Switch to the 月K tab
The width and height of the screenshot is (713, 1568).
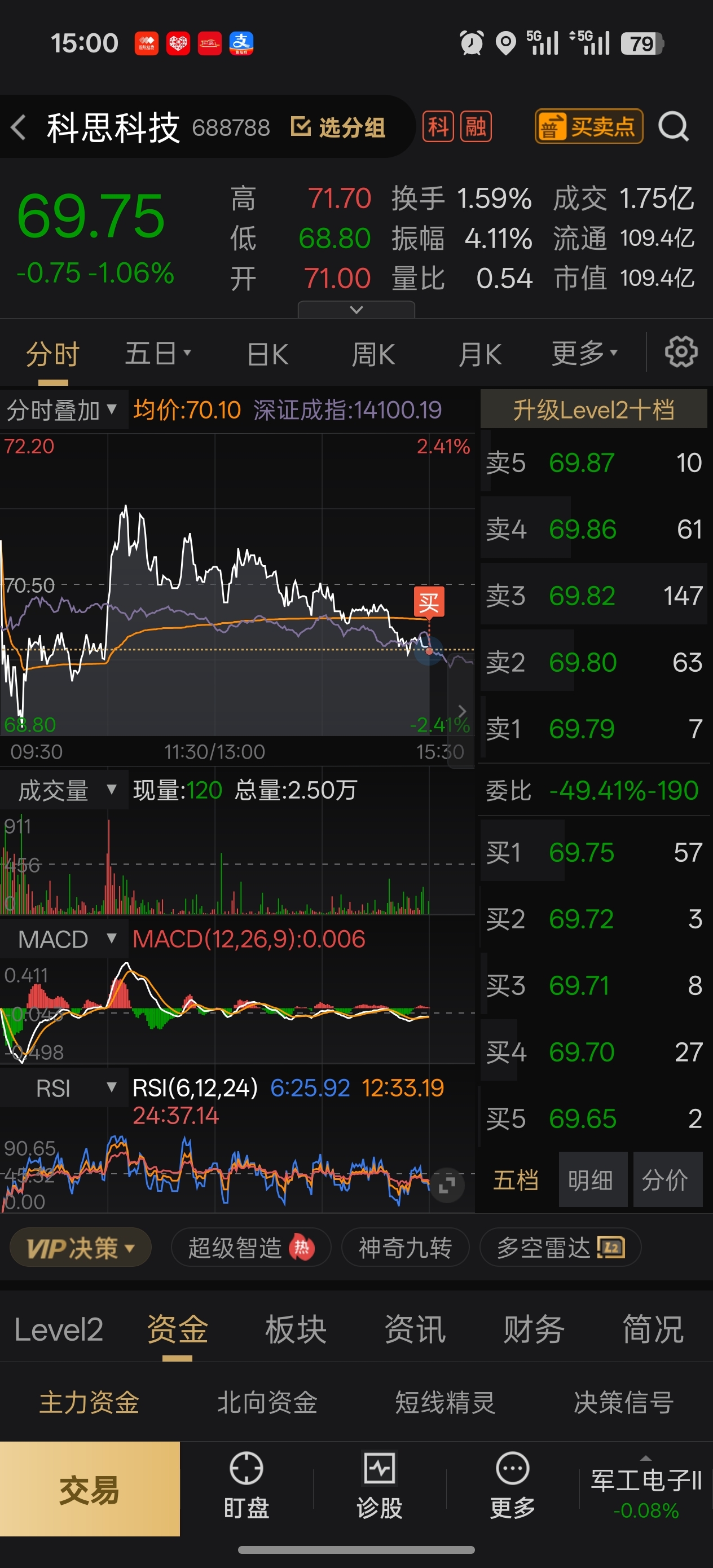pyautogui.click(x=480, y=354)
